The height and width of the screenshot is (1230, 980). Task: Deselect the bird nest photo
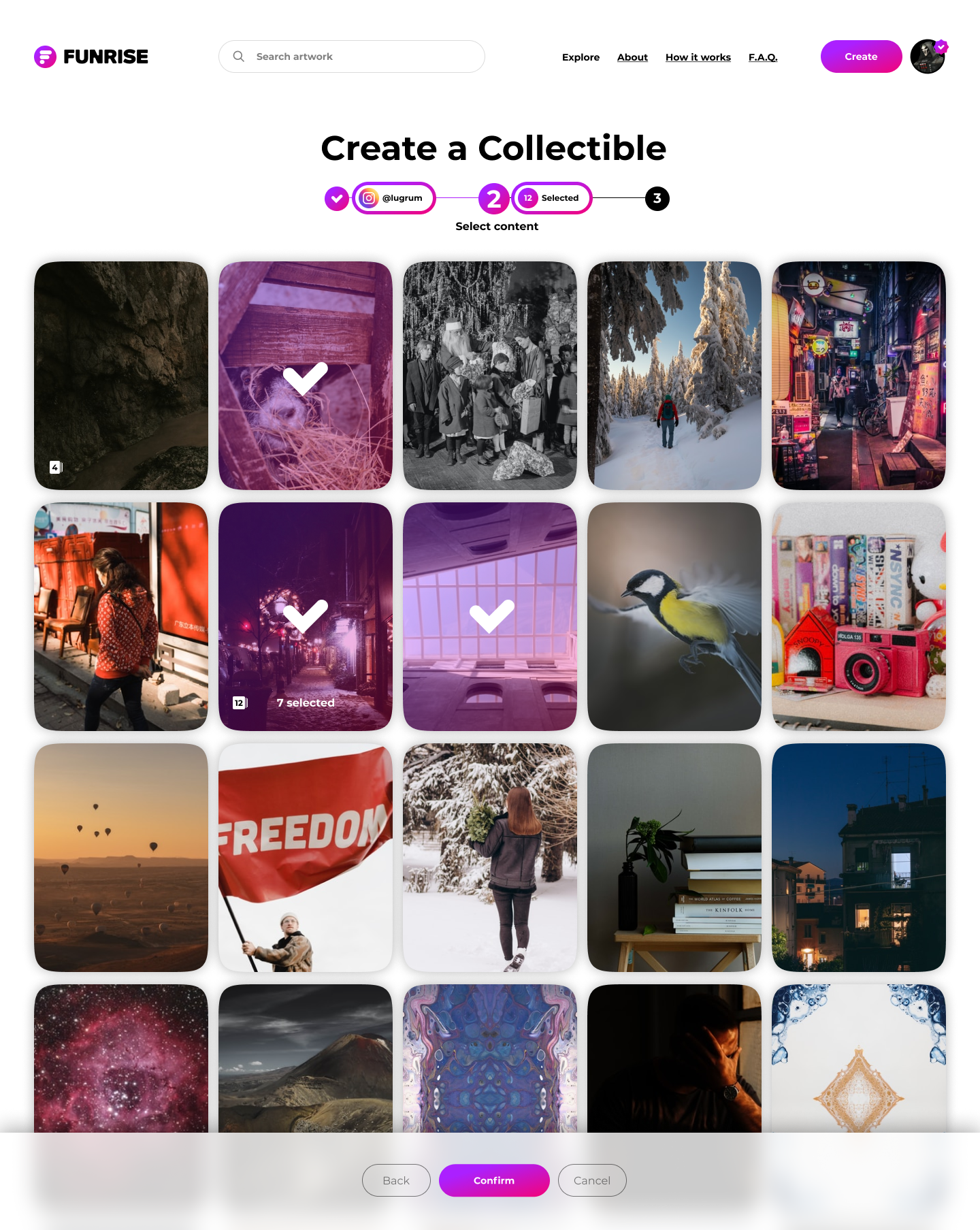306,376
